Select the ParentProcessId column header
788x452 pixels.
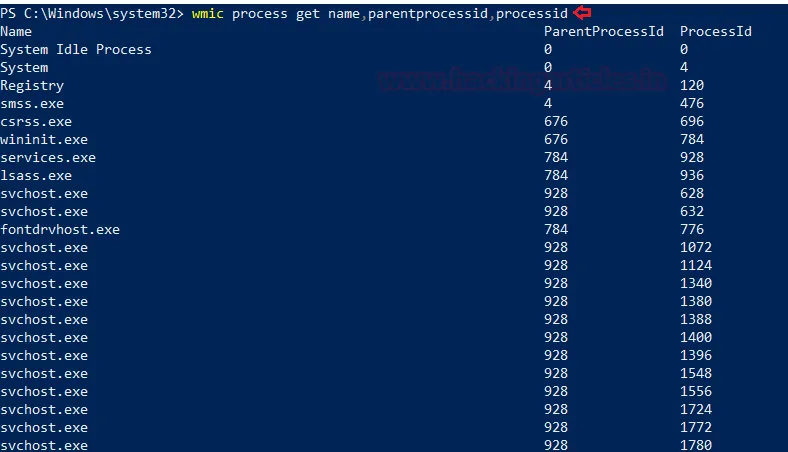point(604,31)
